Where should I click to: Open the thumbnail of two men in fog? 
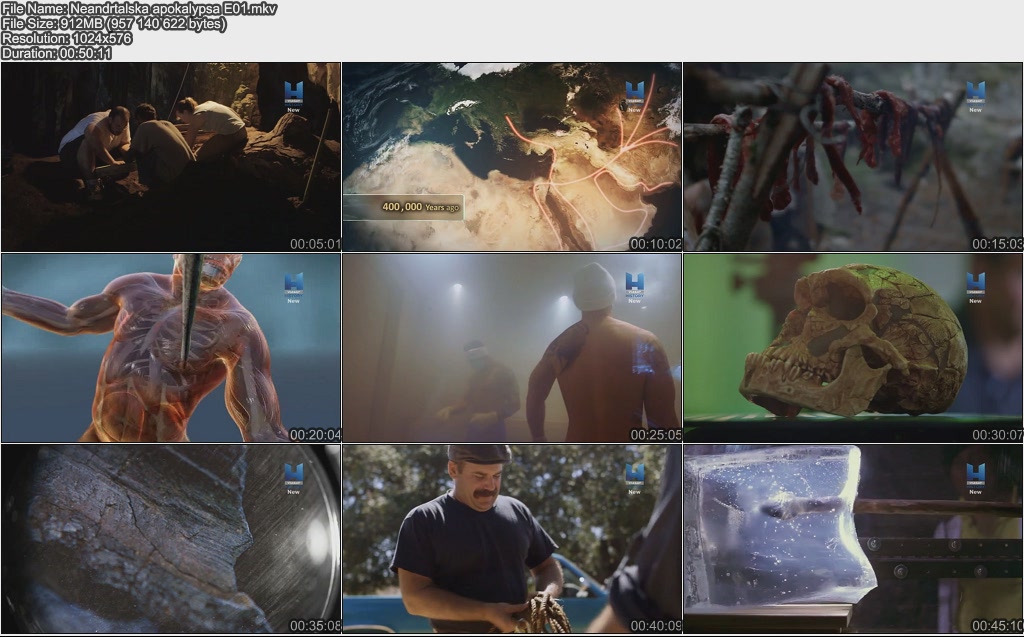tap(511, 347)
